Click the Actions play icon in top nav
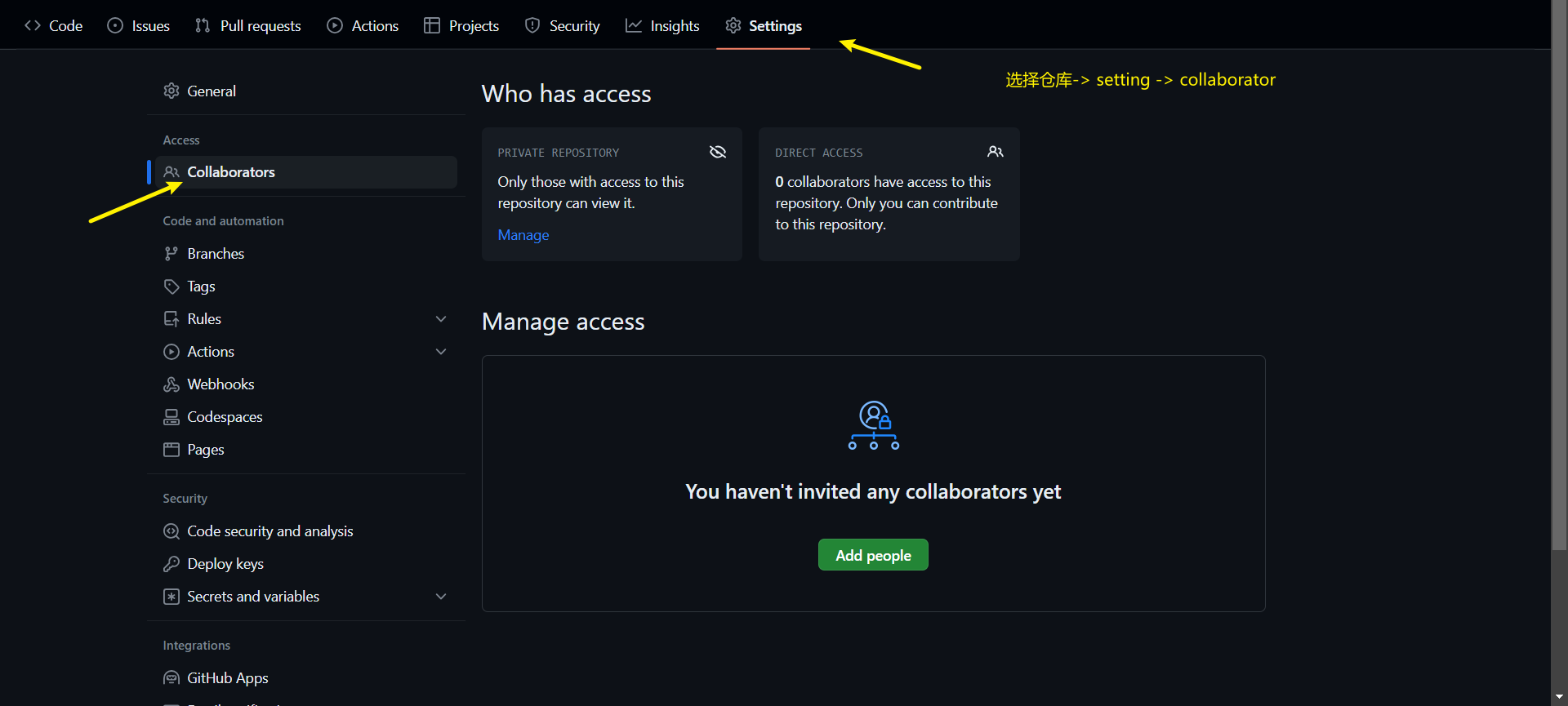This screenshot has height=706, width=1568. pyautogui.click(x=335, y=25)
